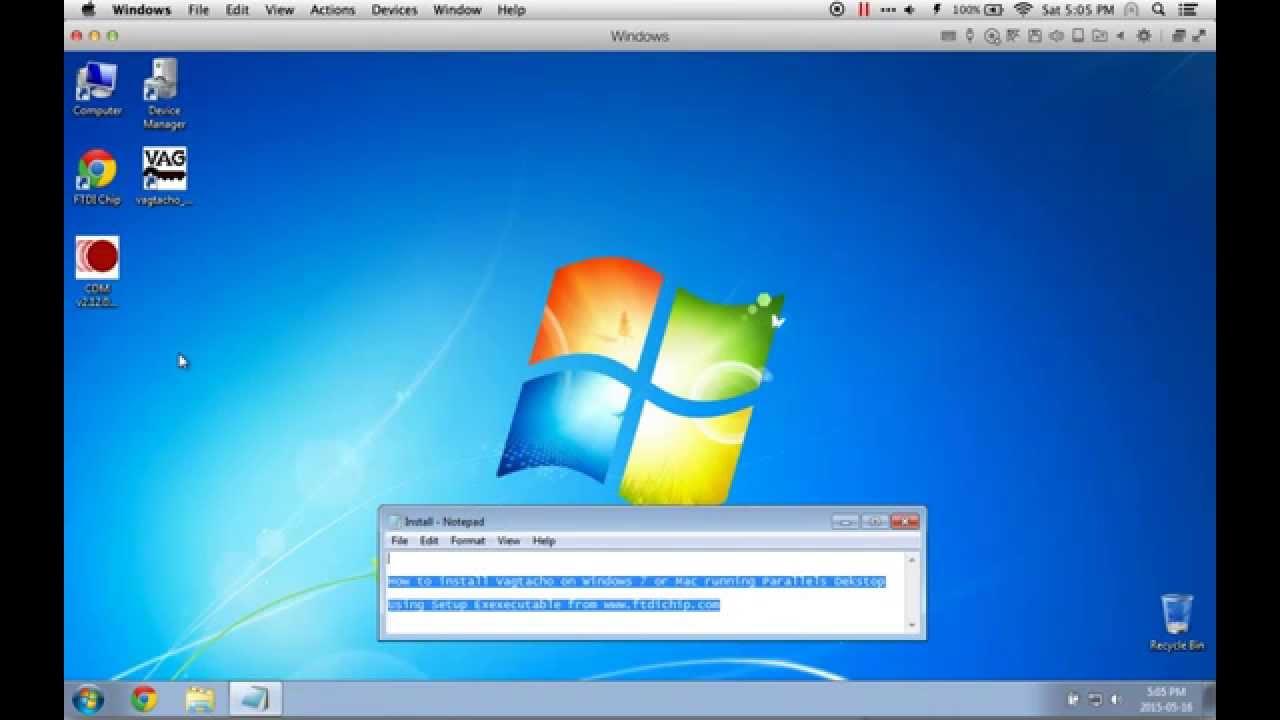Click the USB device icon in Parallels title bar
The width and height of the screenshot is (1280, 720).
click(969, 36)
